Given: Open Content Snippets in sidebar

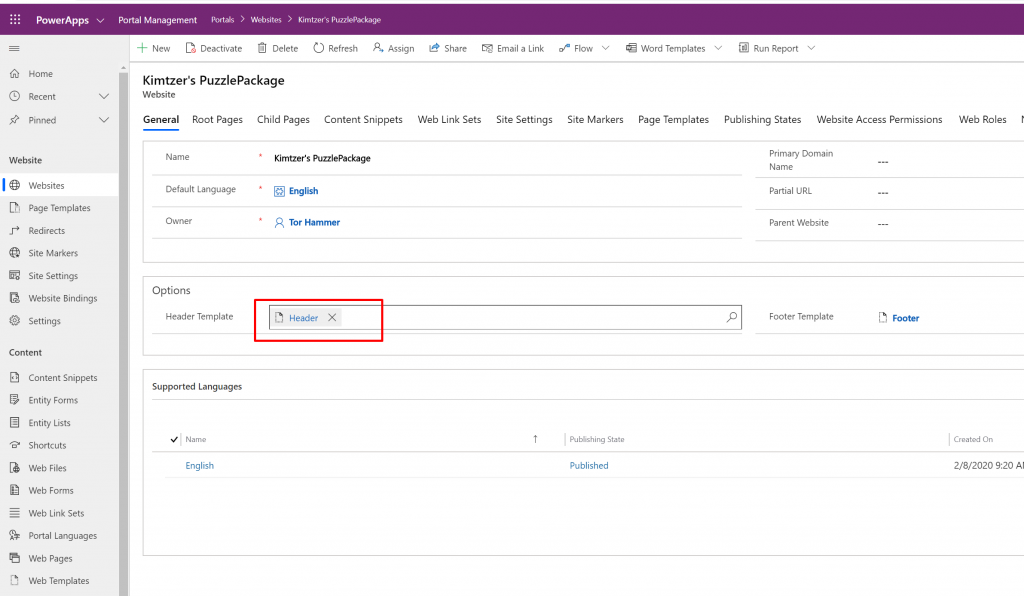Looking at the screenshot, I should coord(63,377).
